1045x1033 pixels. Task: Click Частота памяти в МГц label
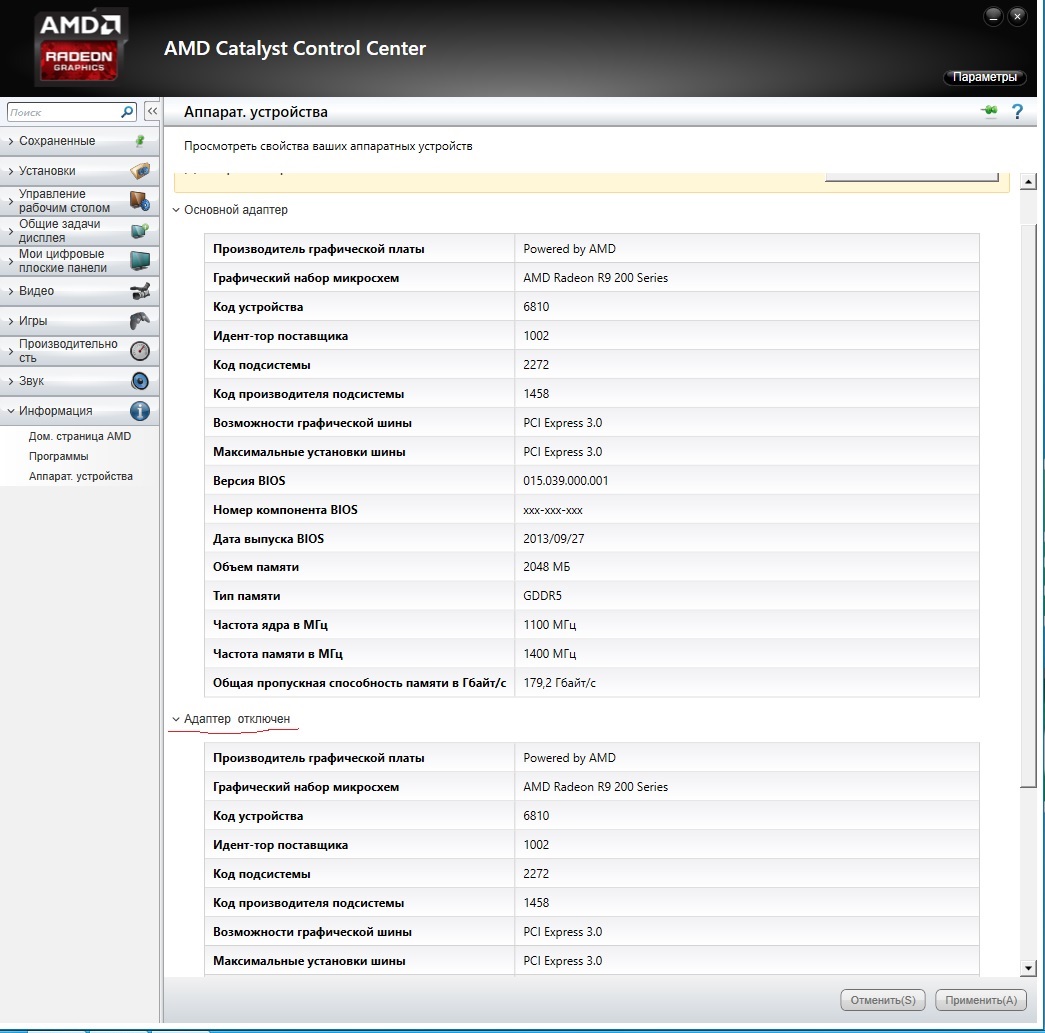click(277, 654)
